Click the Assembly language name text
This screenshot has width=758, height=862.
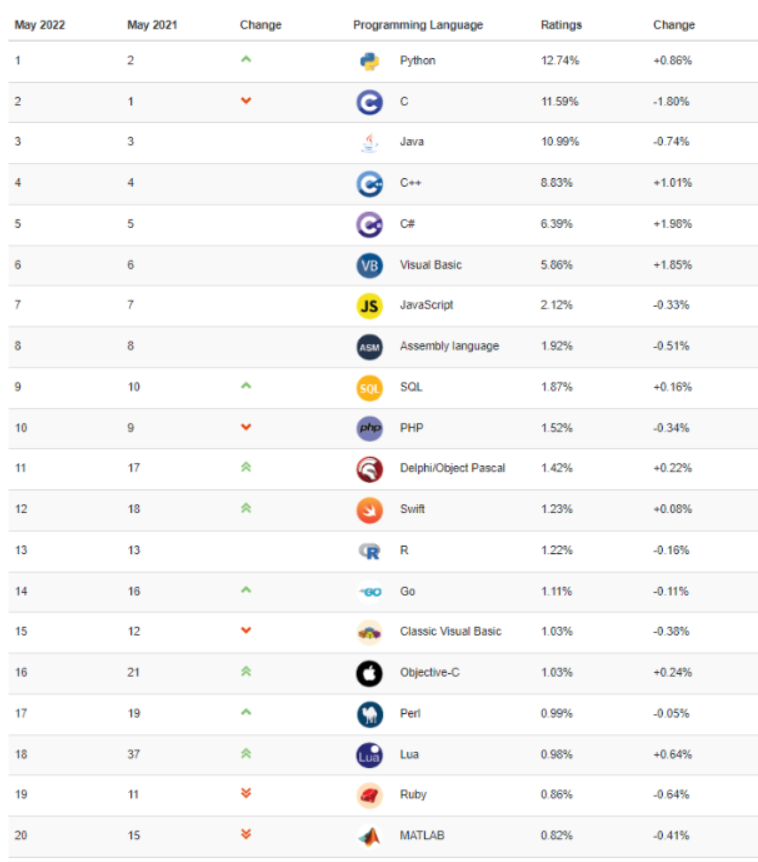pyautogui.click(x=449, y=346)
